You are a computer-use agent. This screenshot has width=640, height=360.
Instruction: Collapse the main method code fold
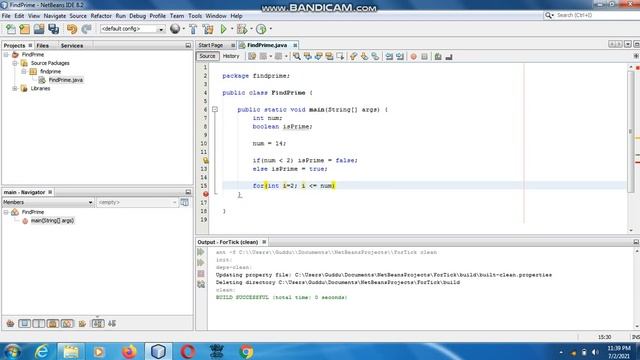click(215, 109)
